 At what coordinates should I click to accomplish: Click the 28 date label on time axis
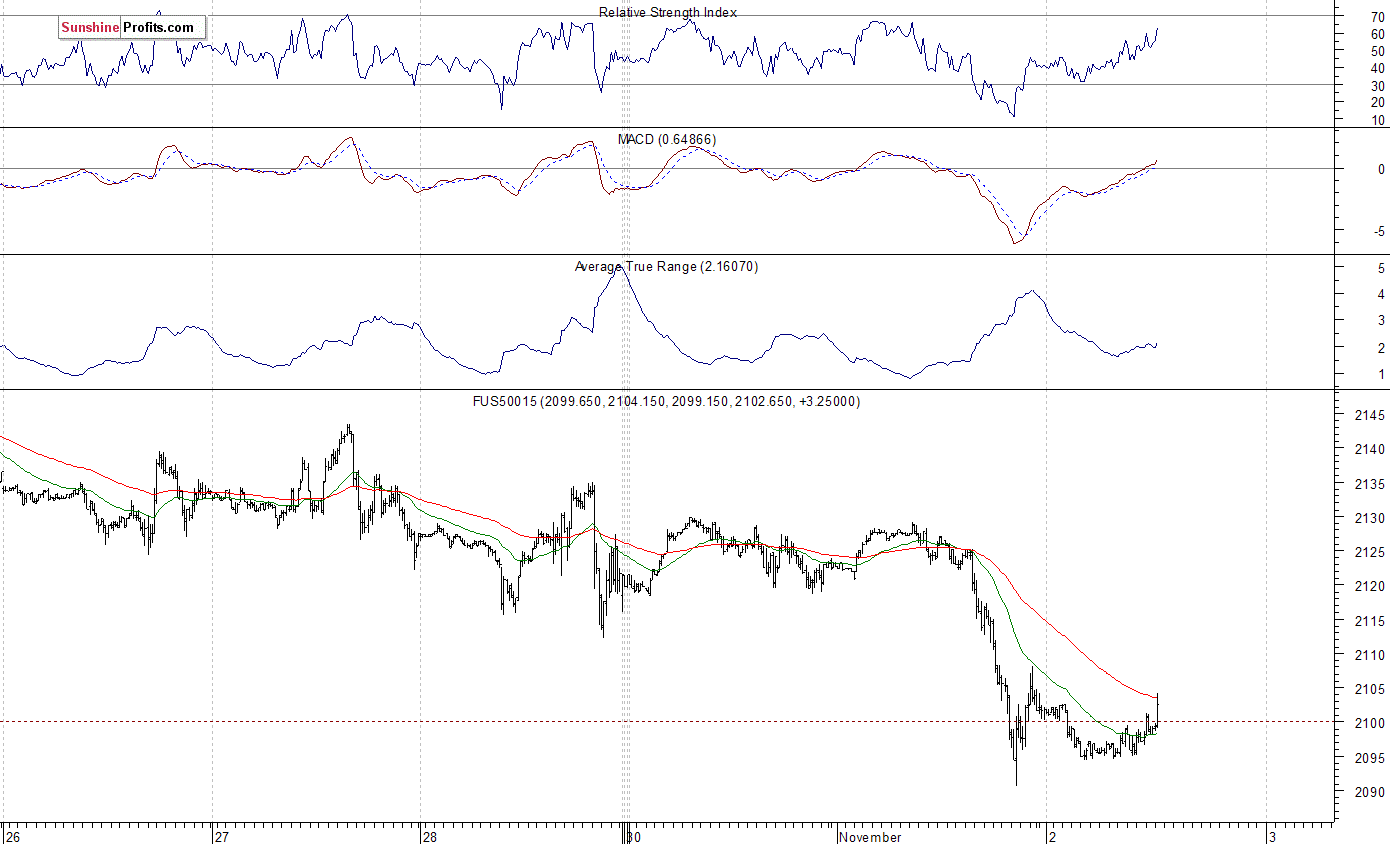coord(430,836)
